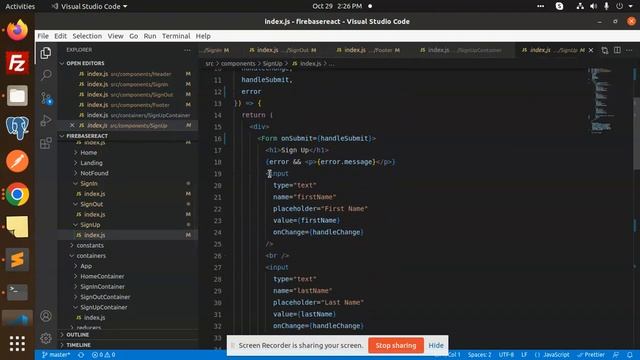Open the Selection menu
This screenshot has width=640, height=360.
(x=87, y=36)
